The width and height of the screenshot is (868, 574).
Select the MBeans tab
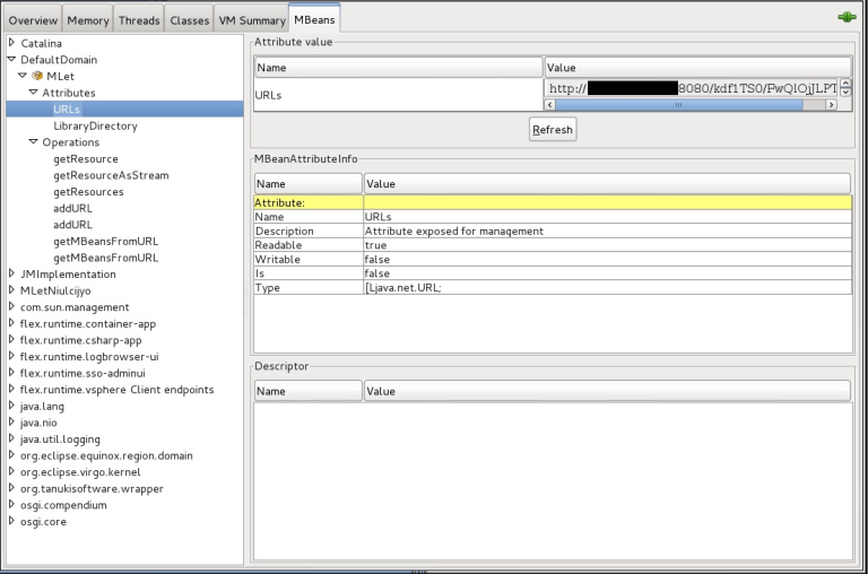pos(314,19)
